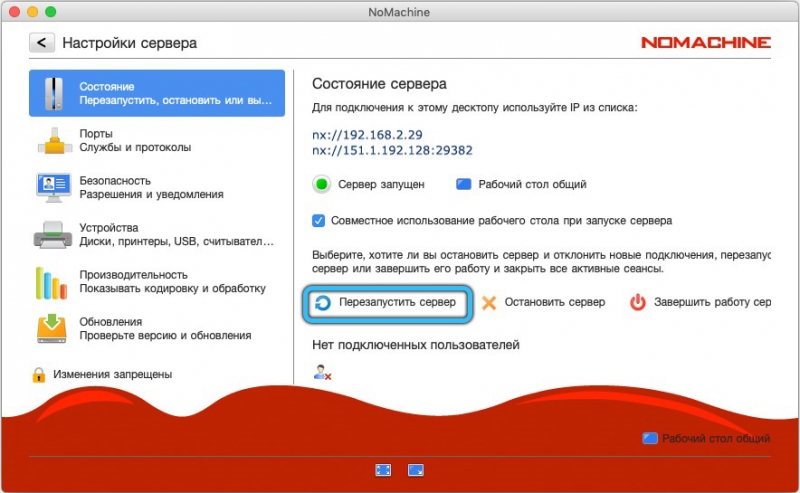
Task: Close the NoMachine window
Action: (x=14, y=11)
